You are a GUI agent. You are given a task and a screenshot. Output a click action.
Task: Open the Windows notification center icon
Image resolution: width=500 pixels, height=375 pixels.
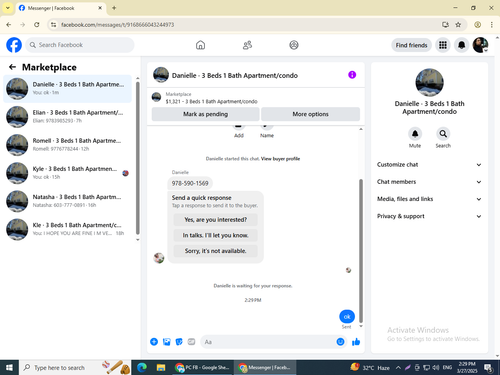coord(489,368)
